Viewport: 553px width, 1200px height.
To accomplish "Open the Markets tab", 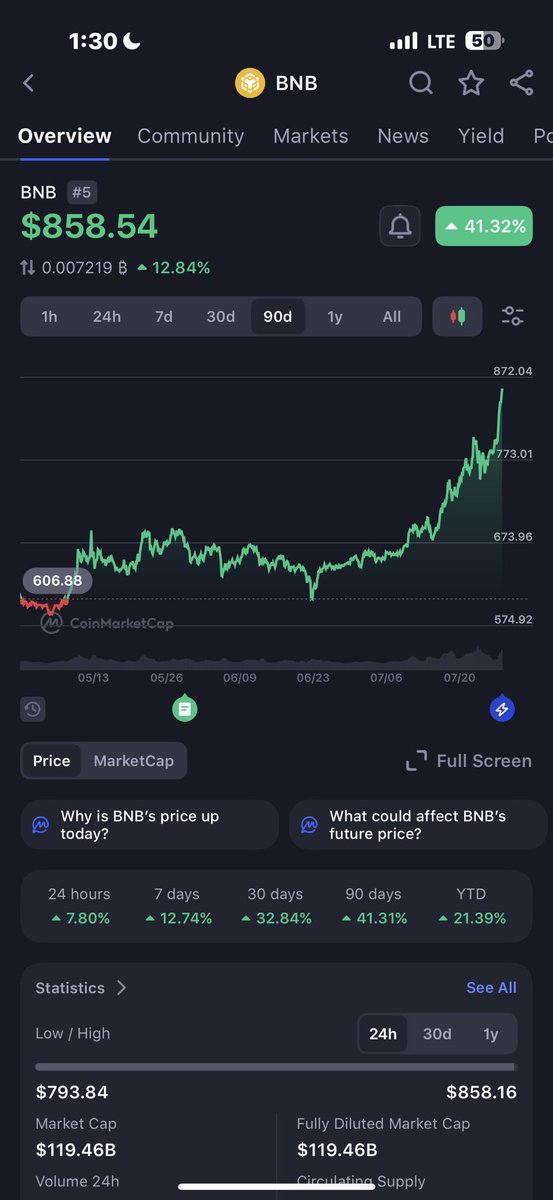I will (x=311, y=136).
